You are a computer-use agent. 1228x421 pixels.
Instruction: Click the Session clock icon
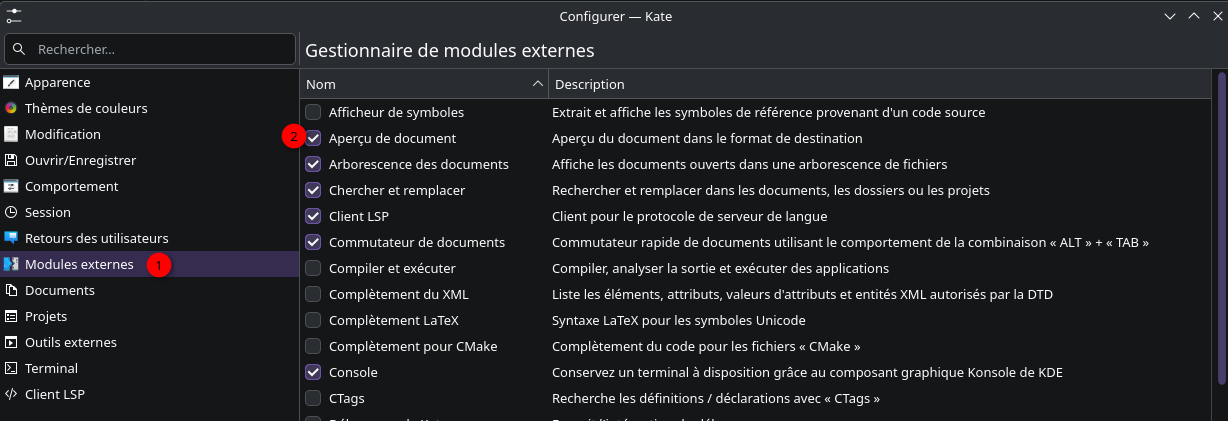pyautogui.click(x=11, y=213)
